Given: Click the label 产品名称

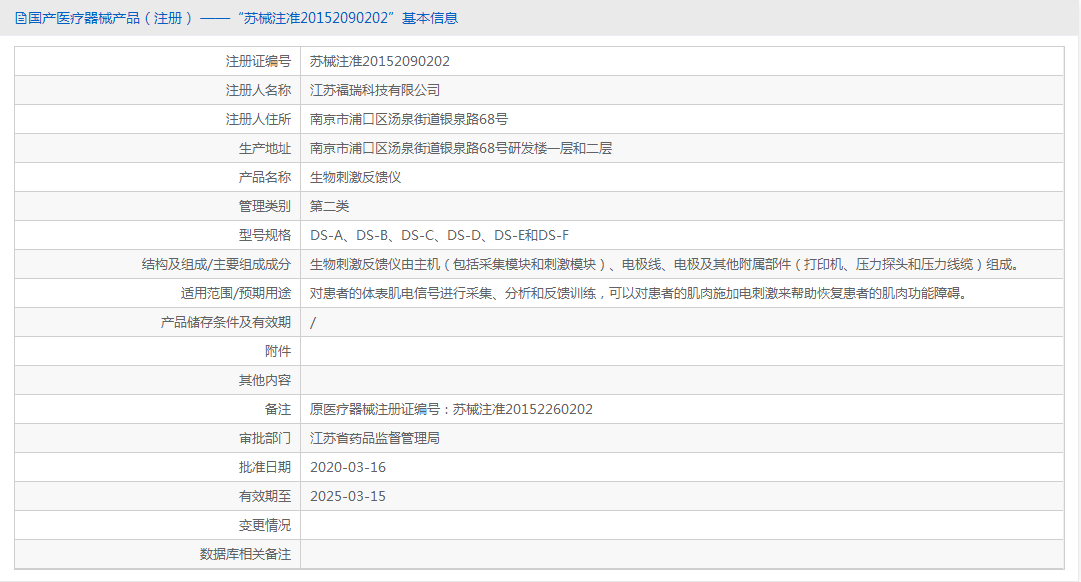Looking at the screenshot, I should 265,177.
